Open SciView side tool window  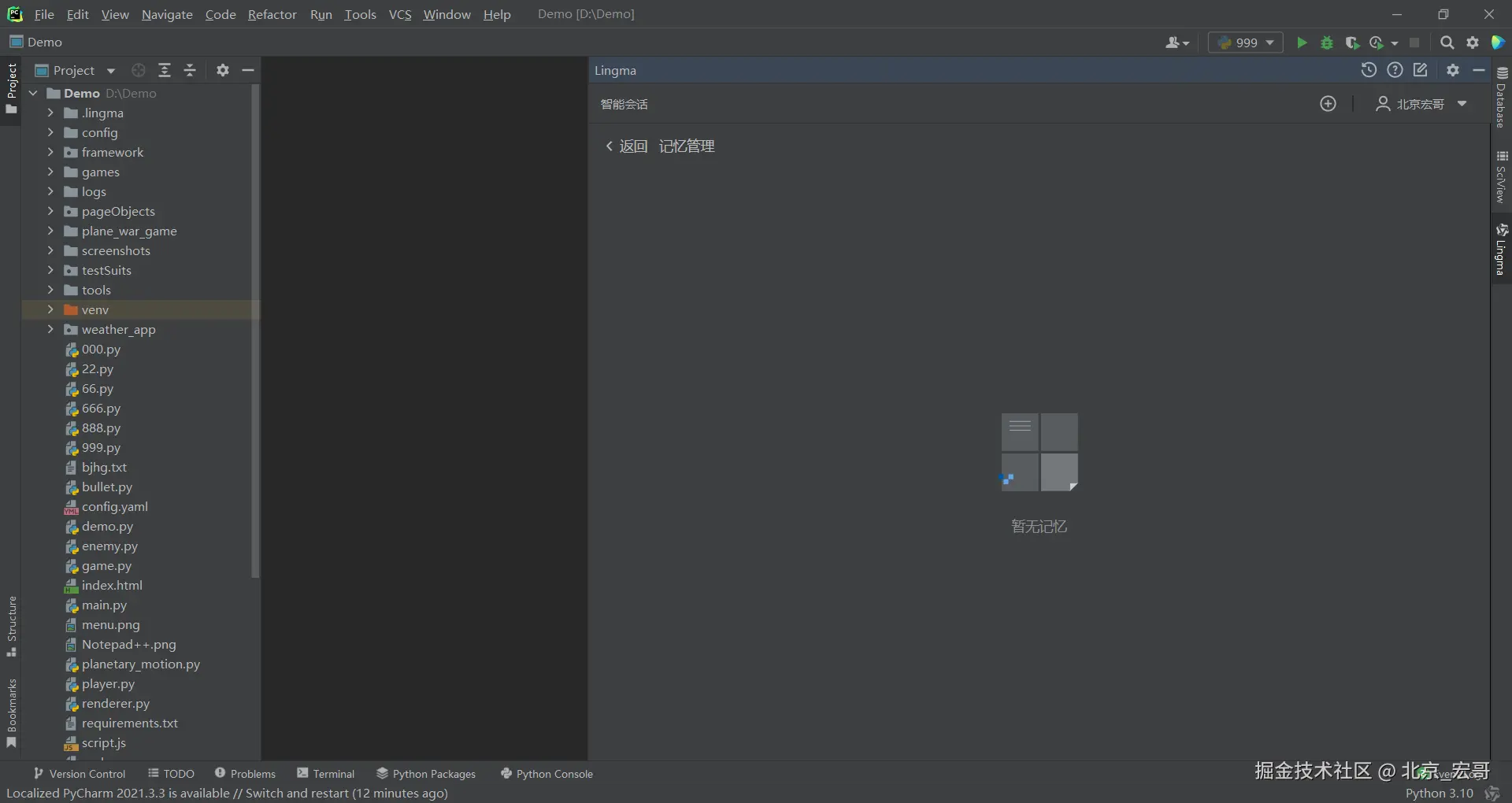pyautogui.click(x=1502, y=177)
